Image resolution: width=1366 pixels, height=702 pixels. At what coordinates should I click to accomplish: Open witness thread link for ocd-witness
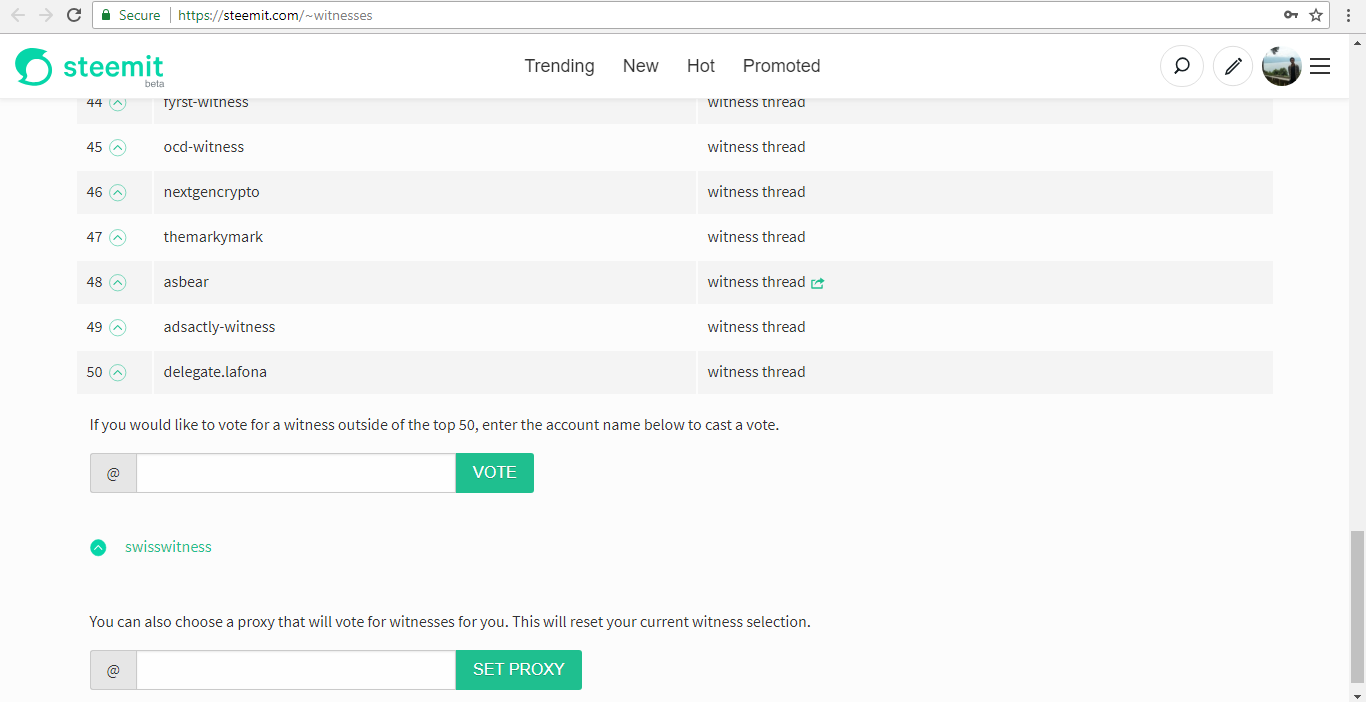(x=756, y=147)
